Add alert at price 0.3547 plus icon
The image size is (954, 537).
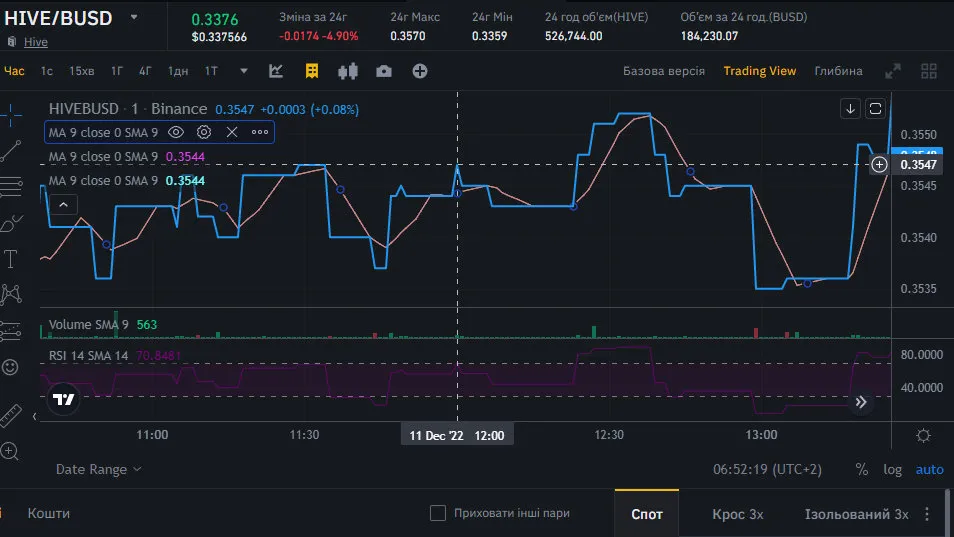(x=879, y=164)
